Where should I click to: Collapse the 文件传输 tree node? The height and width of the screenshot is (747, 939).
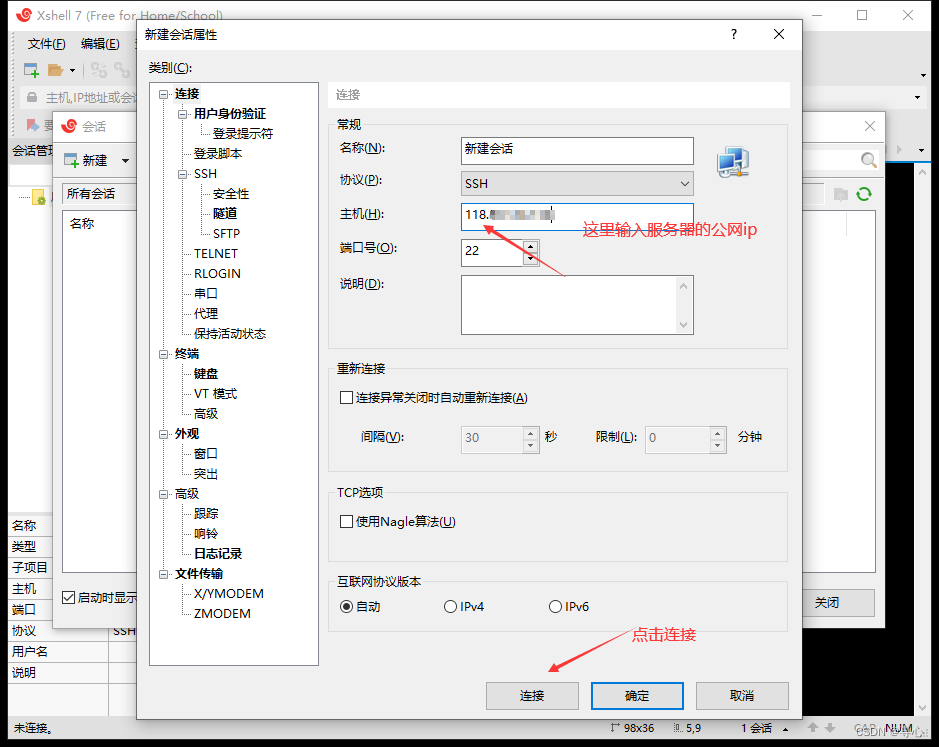coord(163,574)
